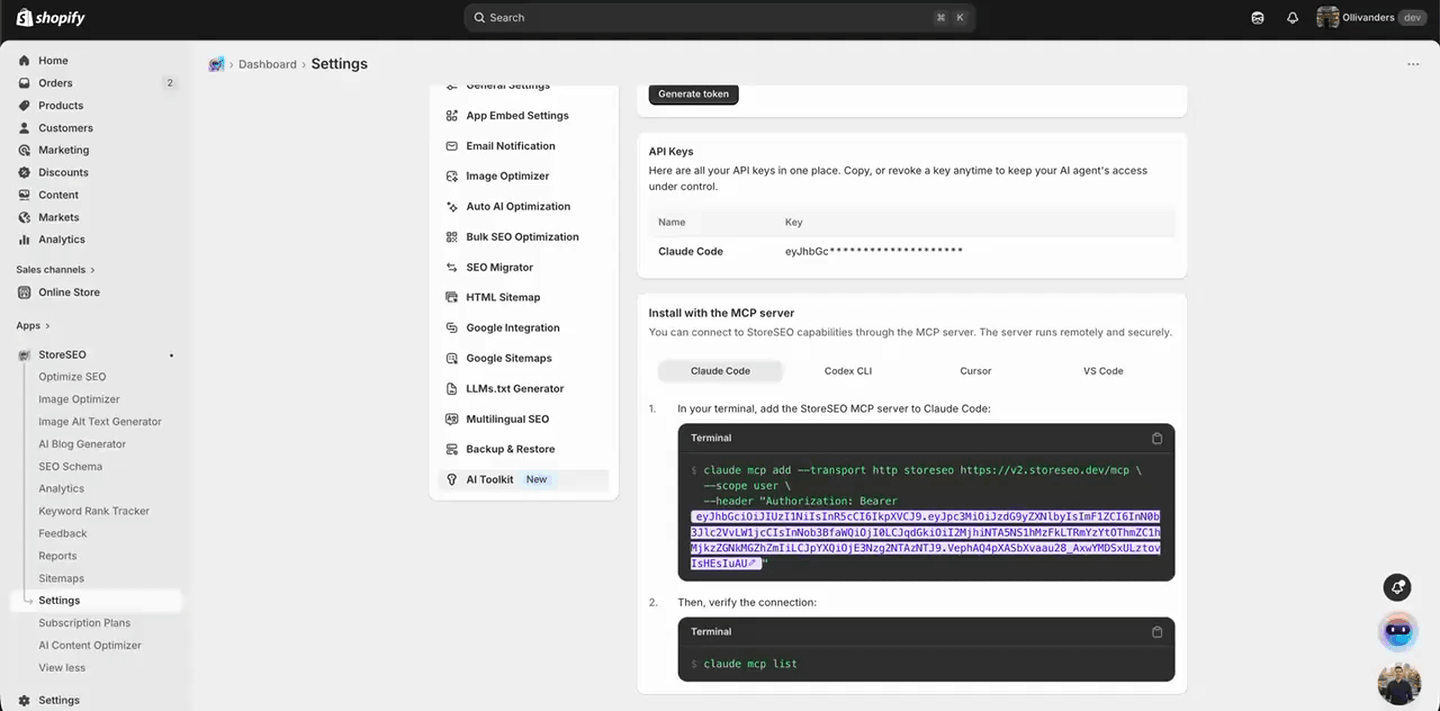Open Ollivanders account menu

(1371, 18)
